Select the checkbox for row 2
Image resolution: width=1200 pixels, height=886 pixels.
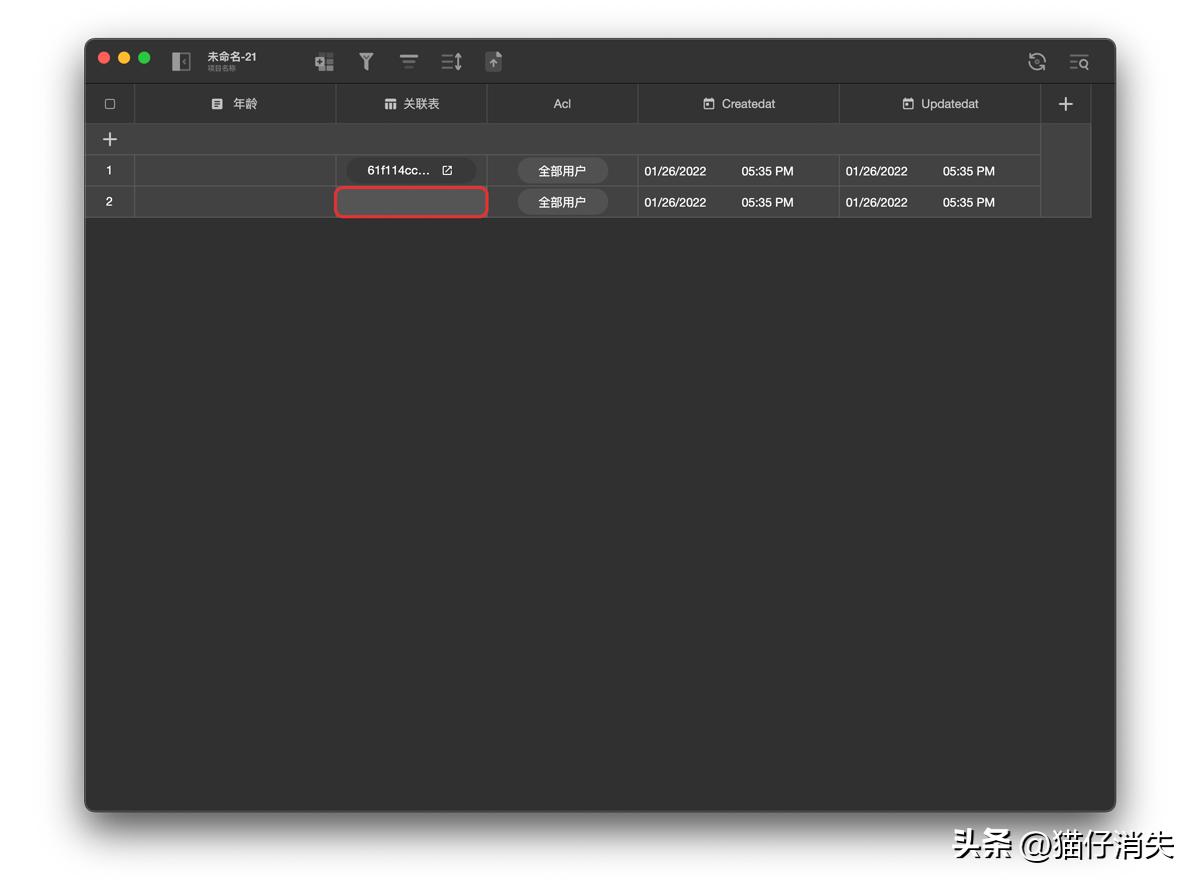(x=109, y=202)
